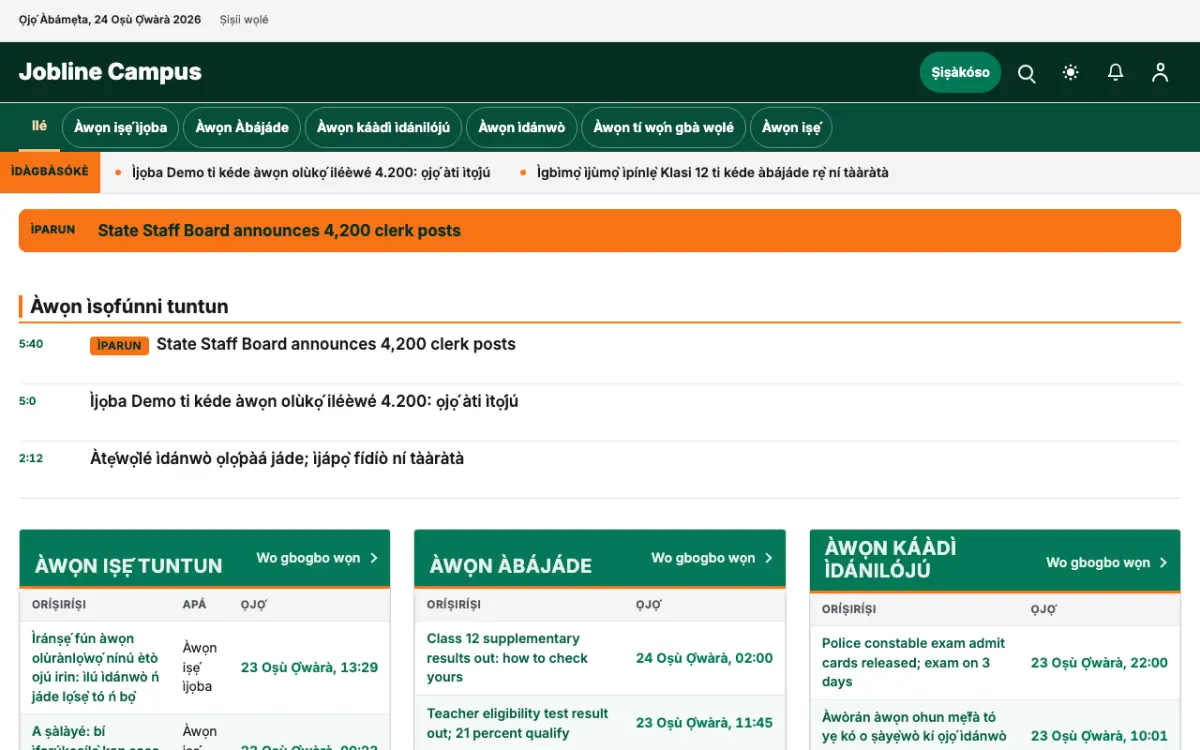Go to Àwọn káàdì ìdánilójú tab

tap(383, 127)
